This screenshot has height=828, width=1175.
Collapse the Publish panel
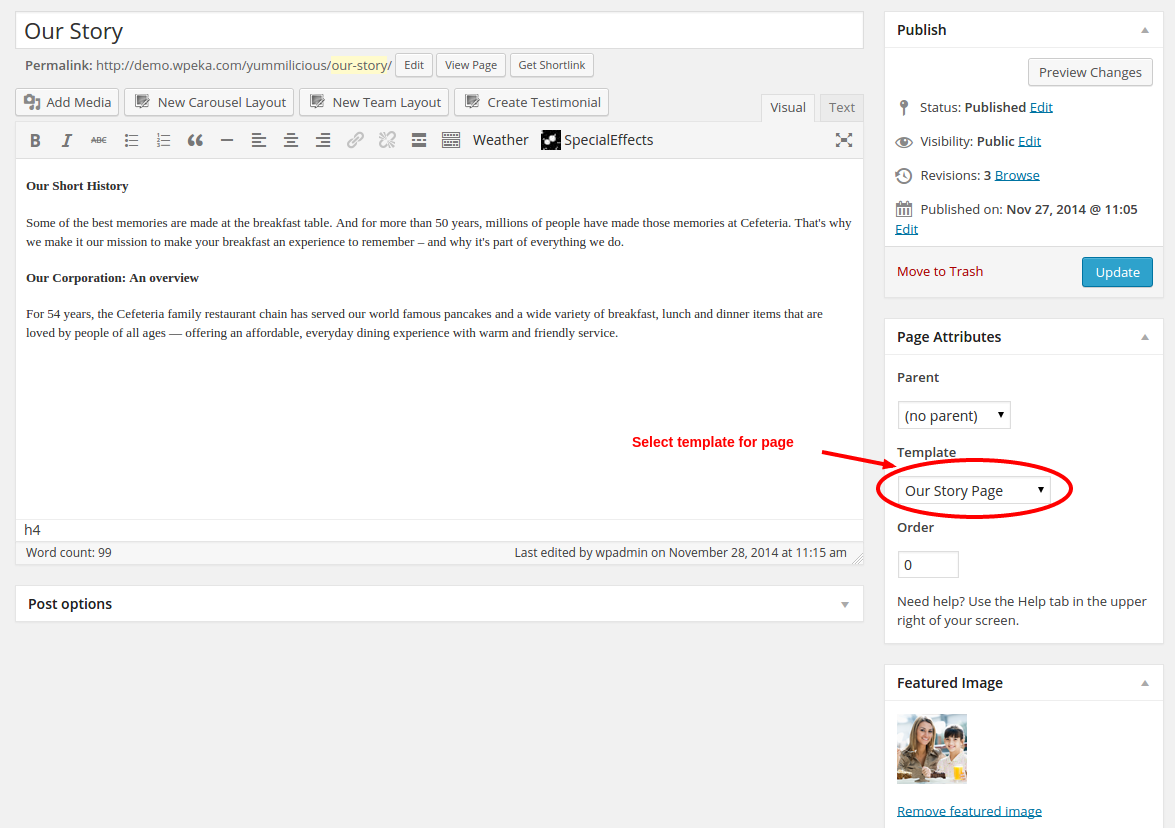pyautogui.click(x=1145, y=30)
